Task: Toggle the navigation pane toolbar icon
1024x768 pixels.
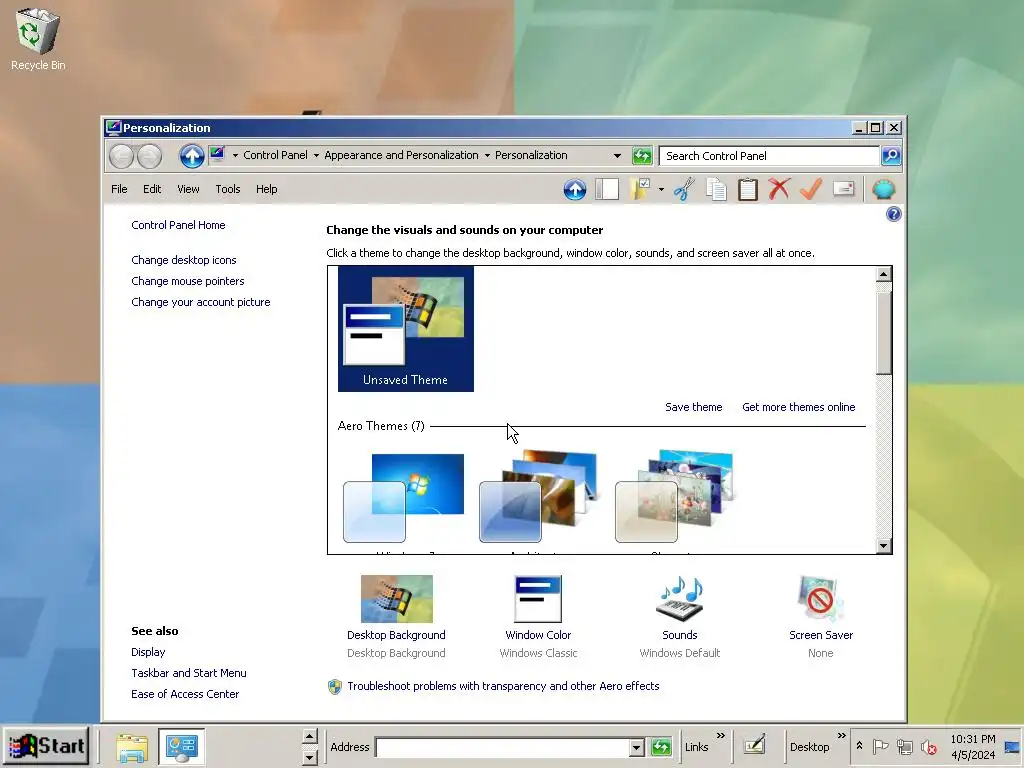Action: 607,189
